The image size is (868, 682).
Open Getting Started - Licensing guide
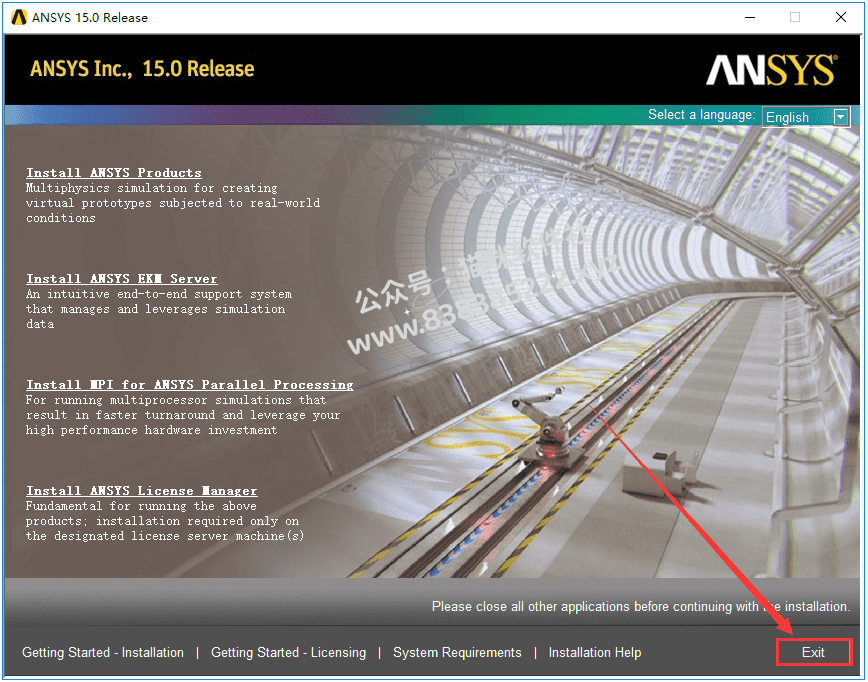(288, 653)
